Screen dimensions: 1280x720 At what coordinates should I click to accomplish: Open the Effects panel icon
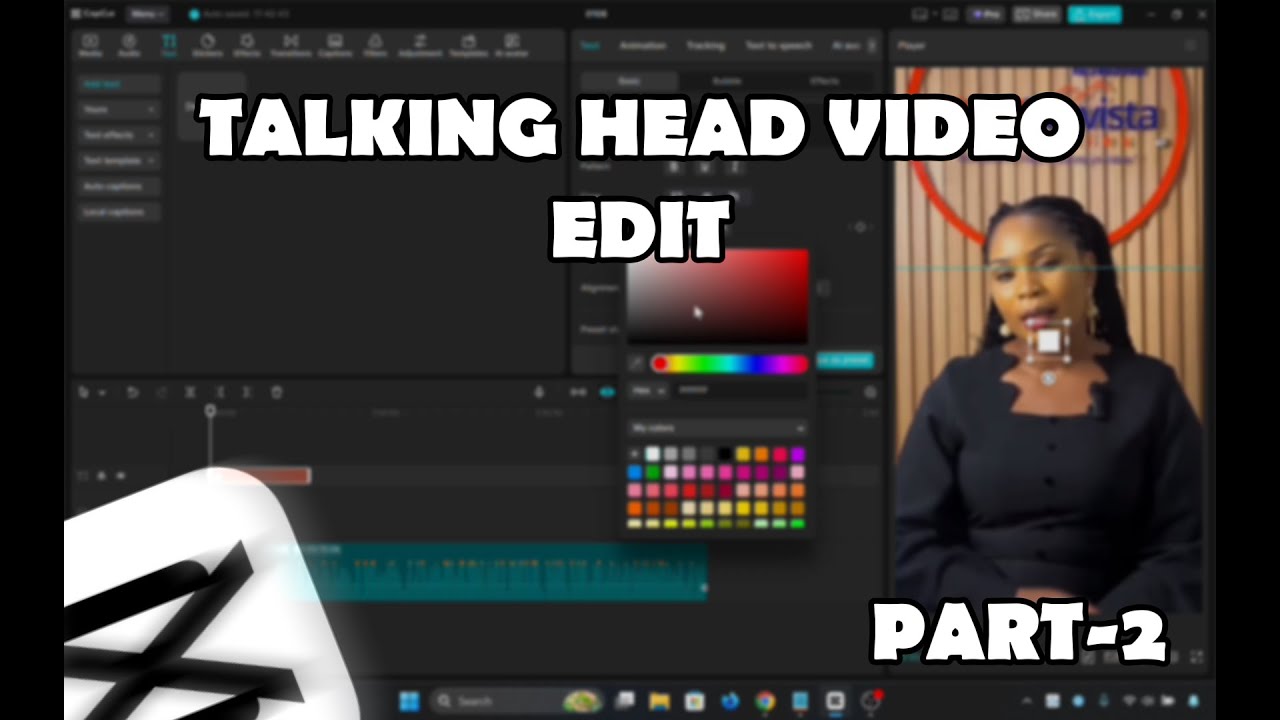(247, 44)
